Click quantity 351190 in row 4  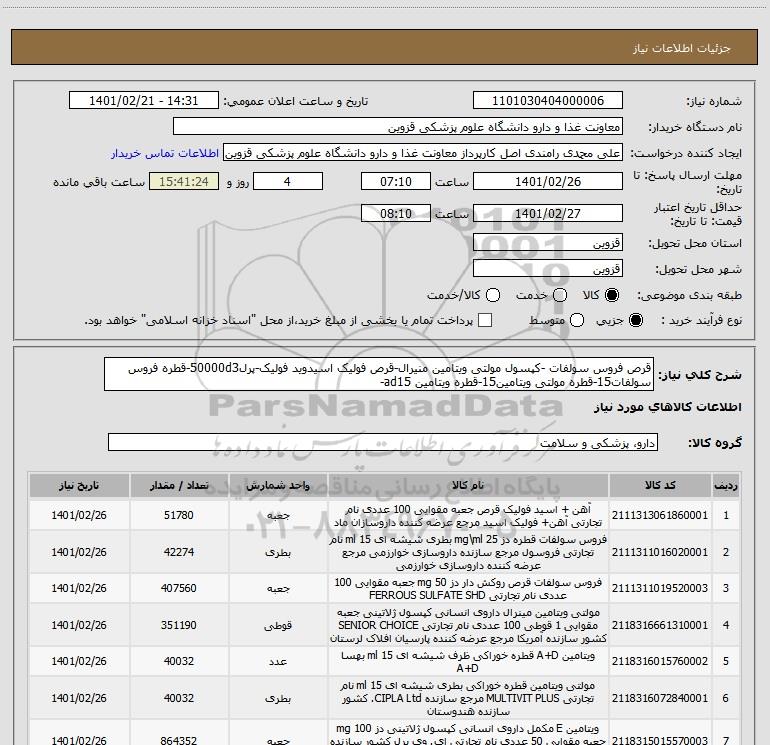(179, 625)
